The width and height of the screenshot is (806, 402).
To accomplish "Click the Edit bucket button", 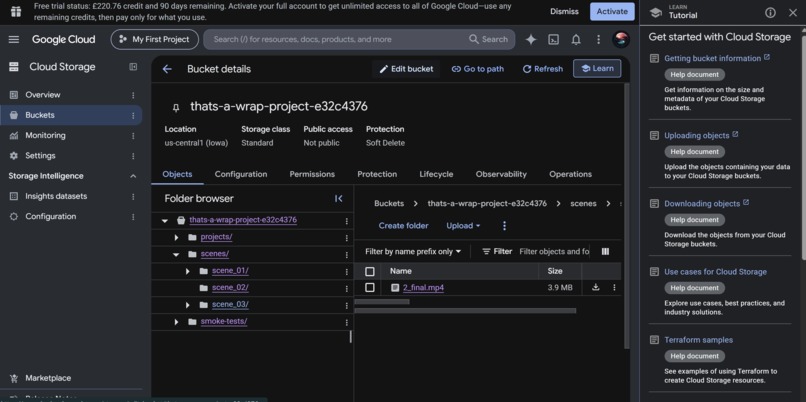I will point(406,69).
